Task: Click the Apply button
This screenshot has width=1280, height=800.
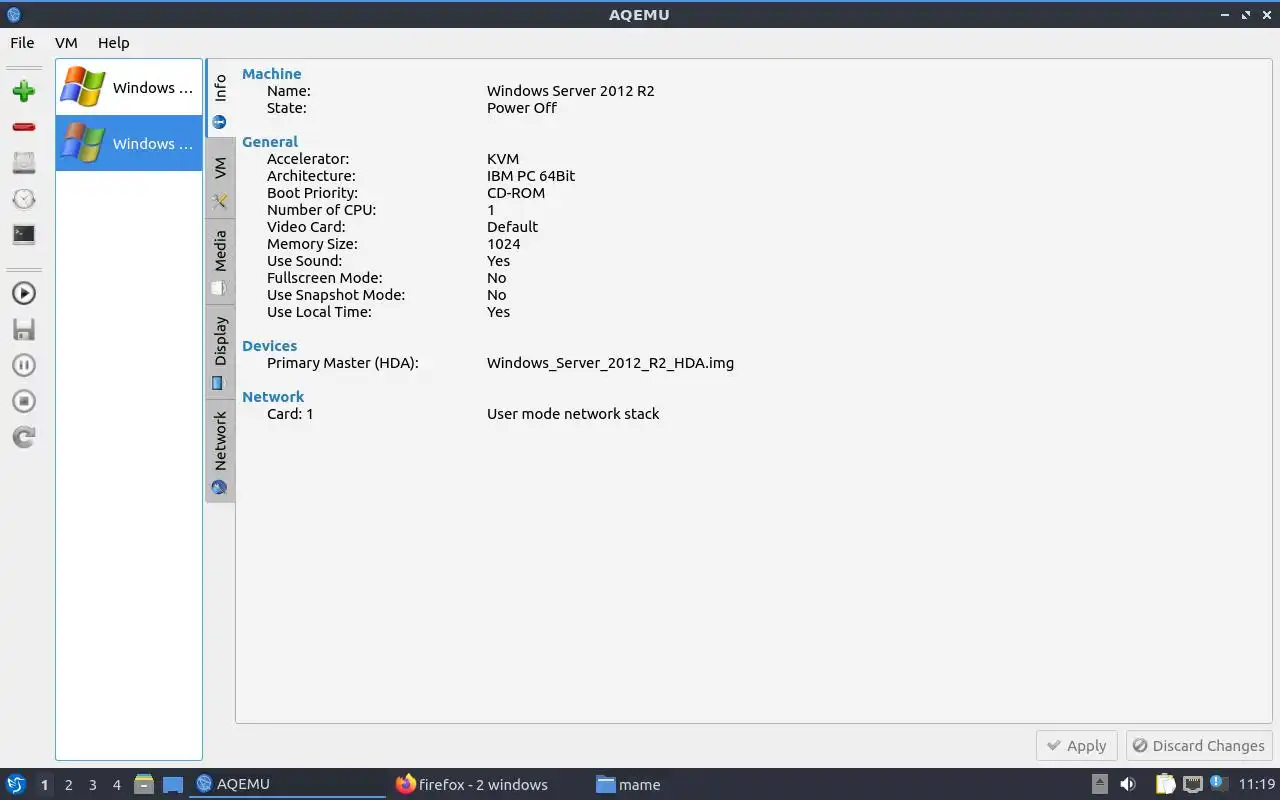Action: pyautogui.click(x=1077, y=746)
